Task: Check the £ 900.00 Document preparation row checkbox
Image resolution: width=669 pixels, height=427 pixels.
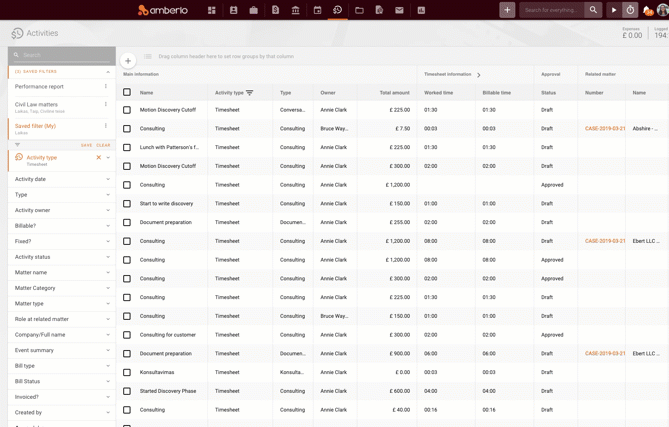Action: click(127, 354)
